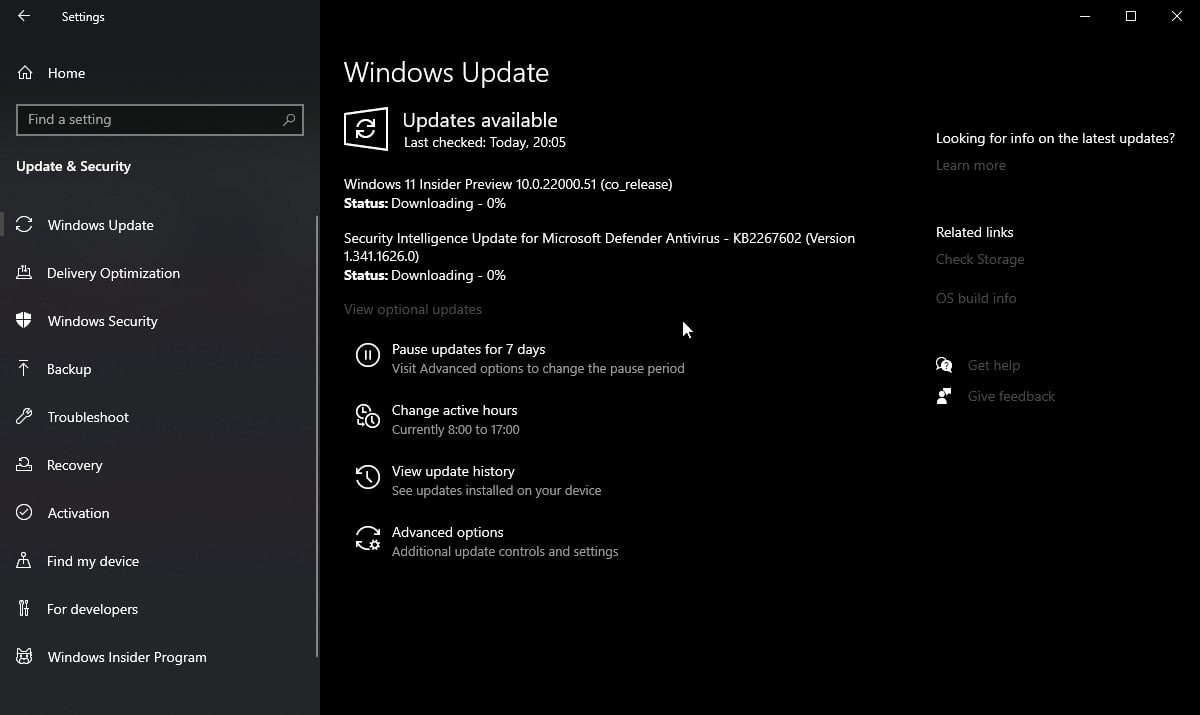The height and width of the screenshot is (715, 1200).
Task: Click the active hours clock icon
Action: (x=368, y=416)
